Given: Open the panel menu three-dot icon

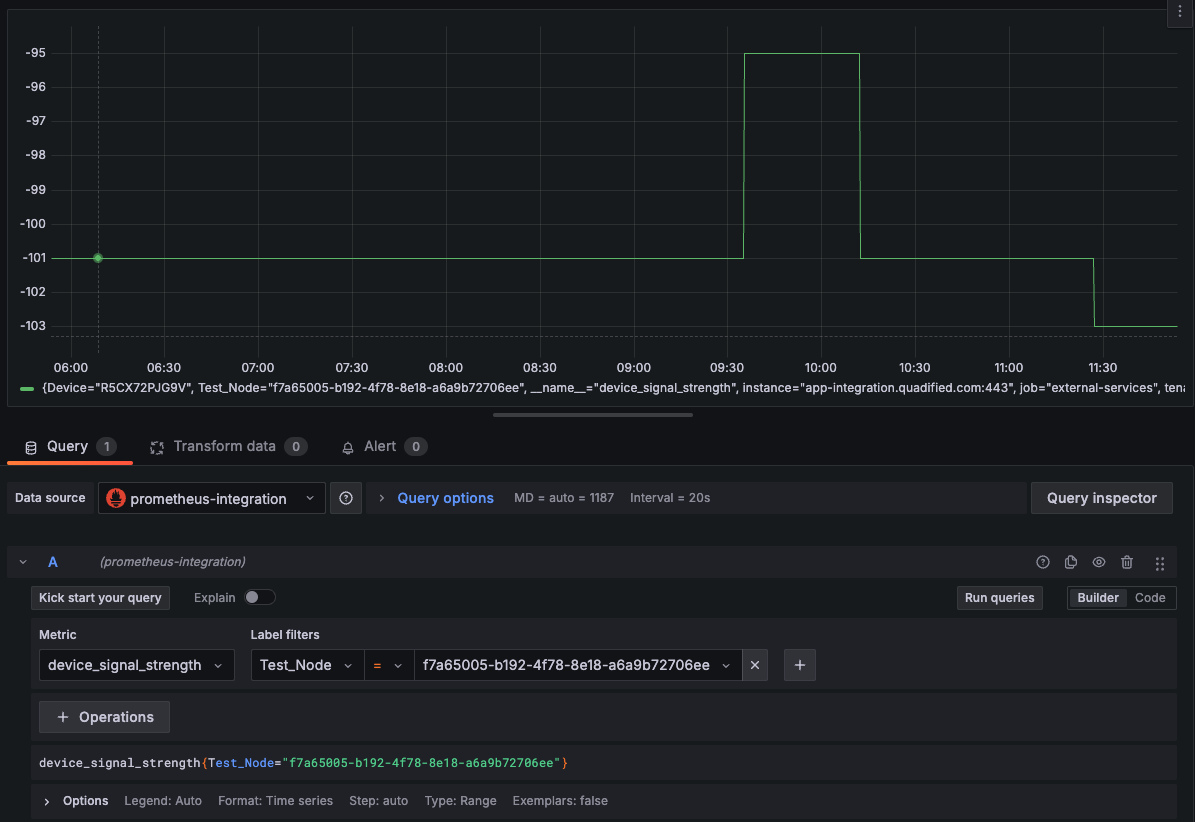Looking at the screenshot, I should [1180, 11].
